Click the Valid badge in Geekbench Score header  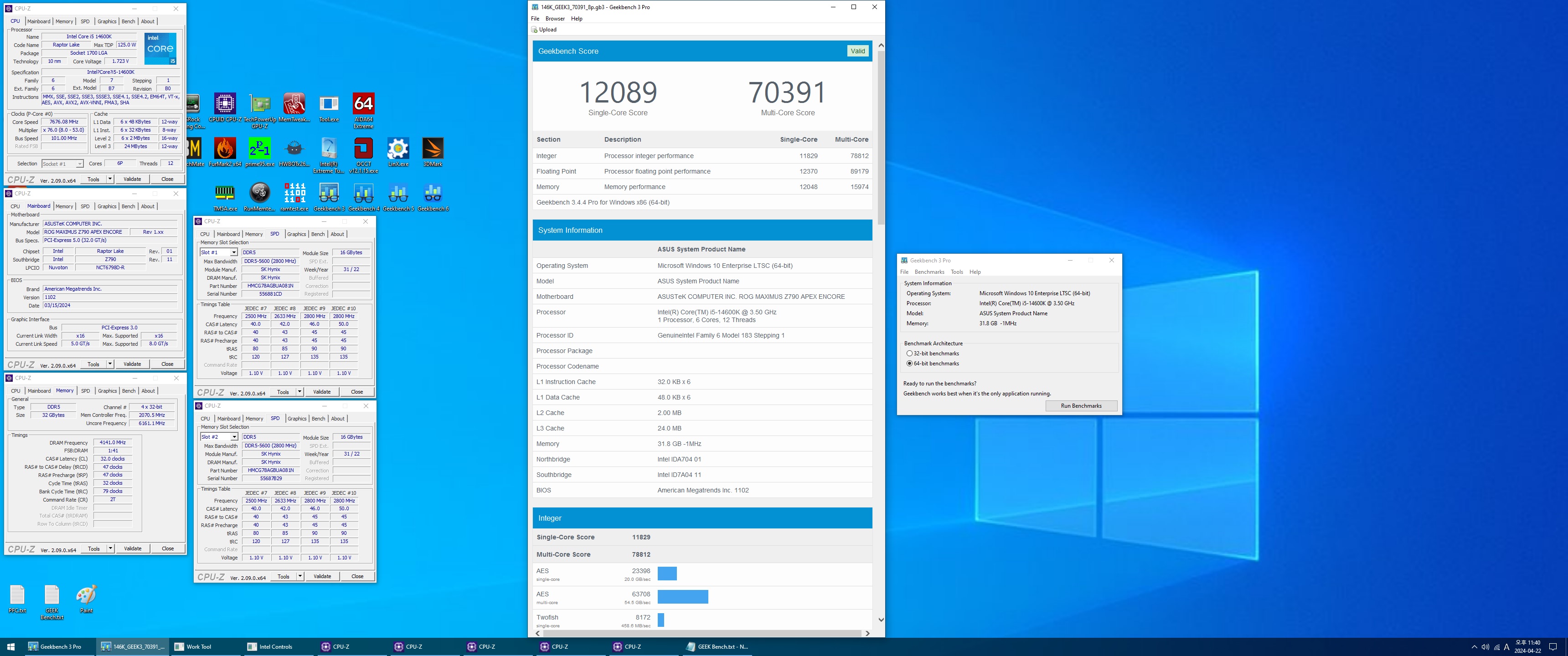[858, 51]
